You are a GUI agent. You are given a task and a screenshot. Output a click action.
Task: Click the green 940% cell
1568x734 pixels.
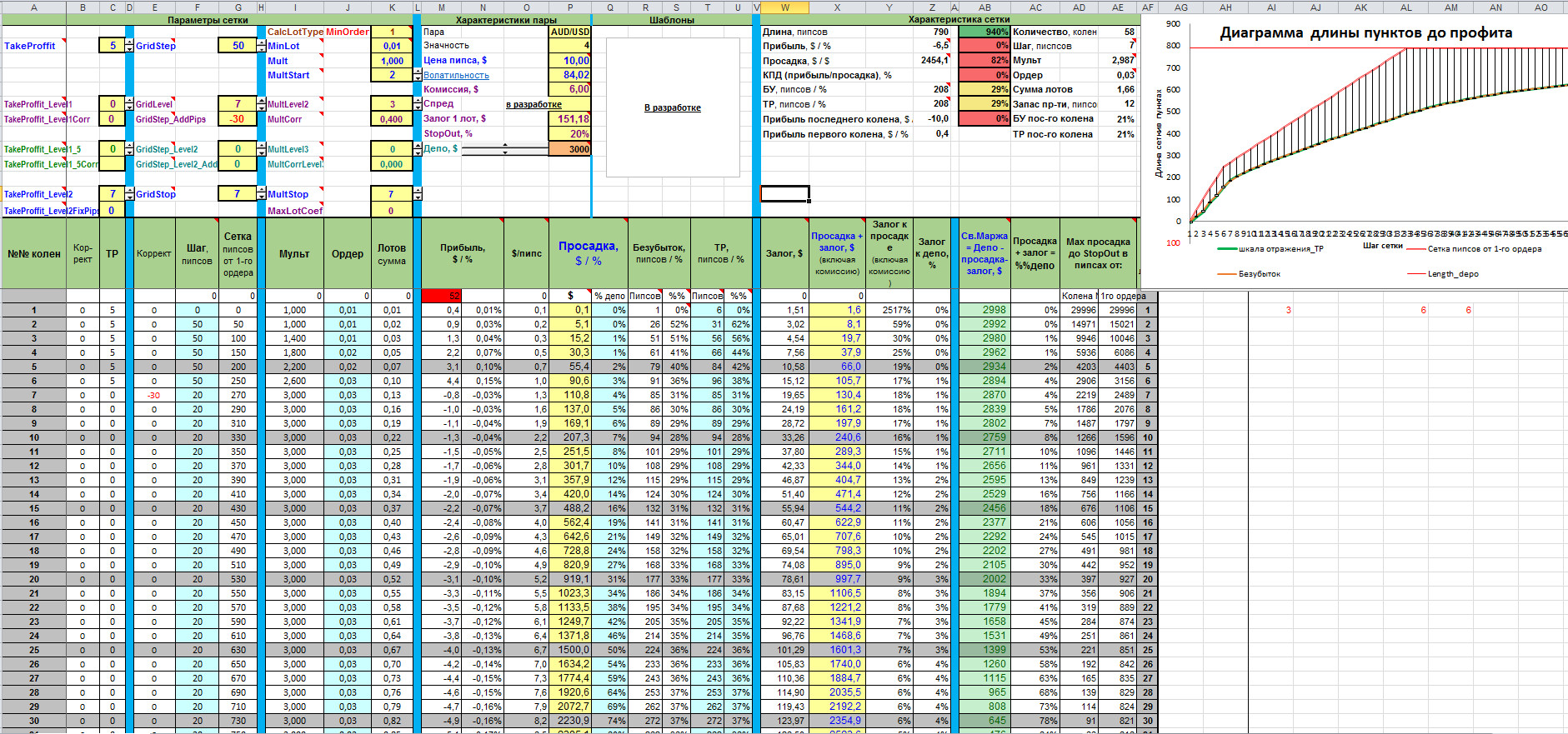[984, 32]
